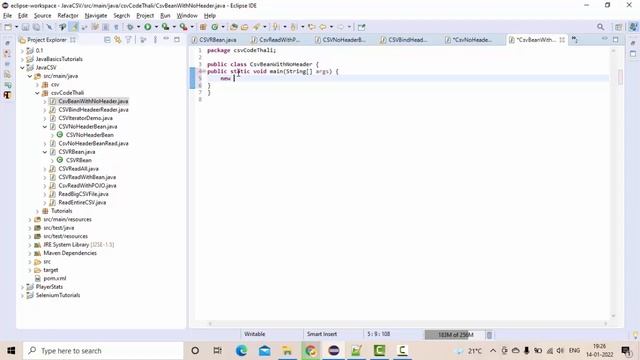
Task: Collapse the CSVNoHeaderBean.java node
Action: tap(45, 127)
